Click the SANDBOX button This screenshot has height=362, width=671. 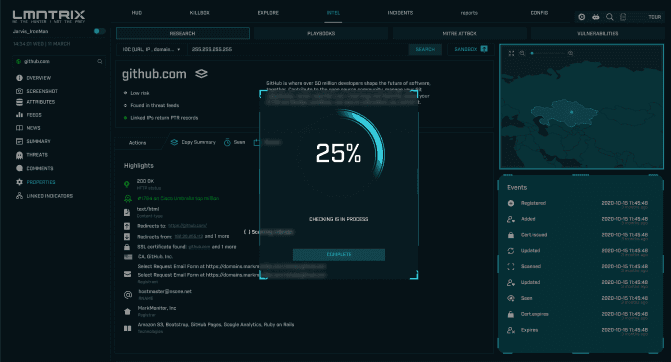[470, 49]
